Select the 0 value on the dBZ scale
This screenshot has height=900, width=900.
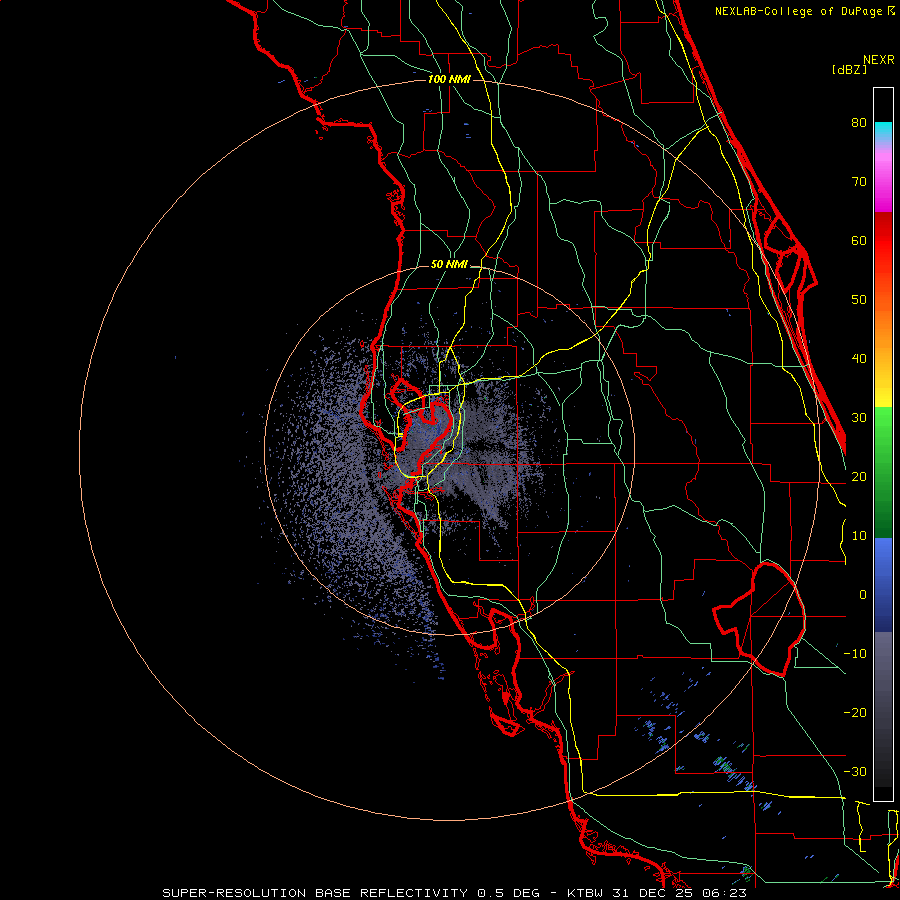pos(862,595)
